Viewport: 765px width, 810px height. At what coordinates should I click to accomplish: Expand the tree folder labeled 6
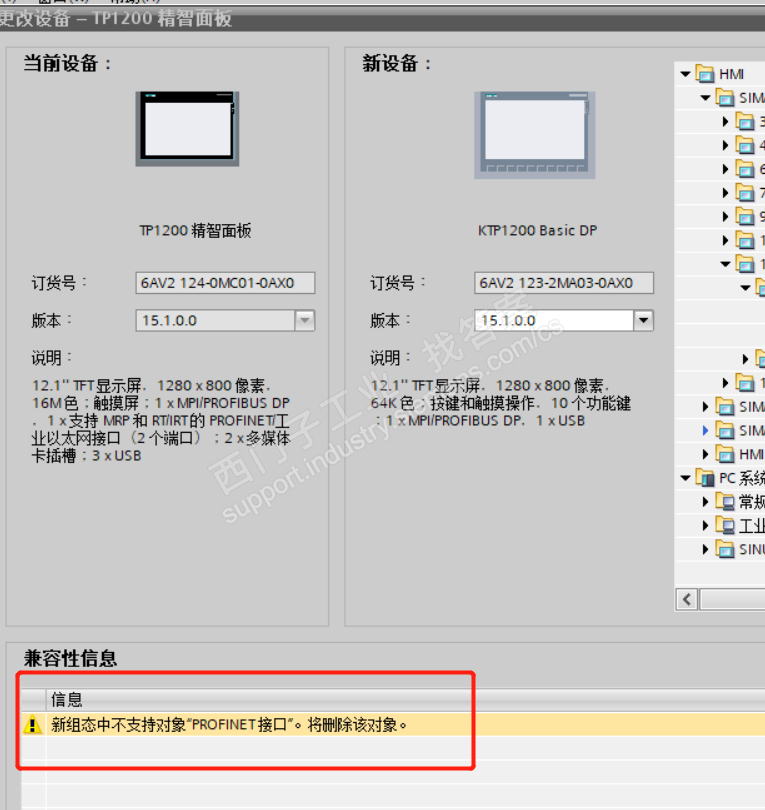pos(725,169)
